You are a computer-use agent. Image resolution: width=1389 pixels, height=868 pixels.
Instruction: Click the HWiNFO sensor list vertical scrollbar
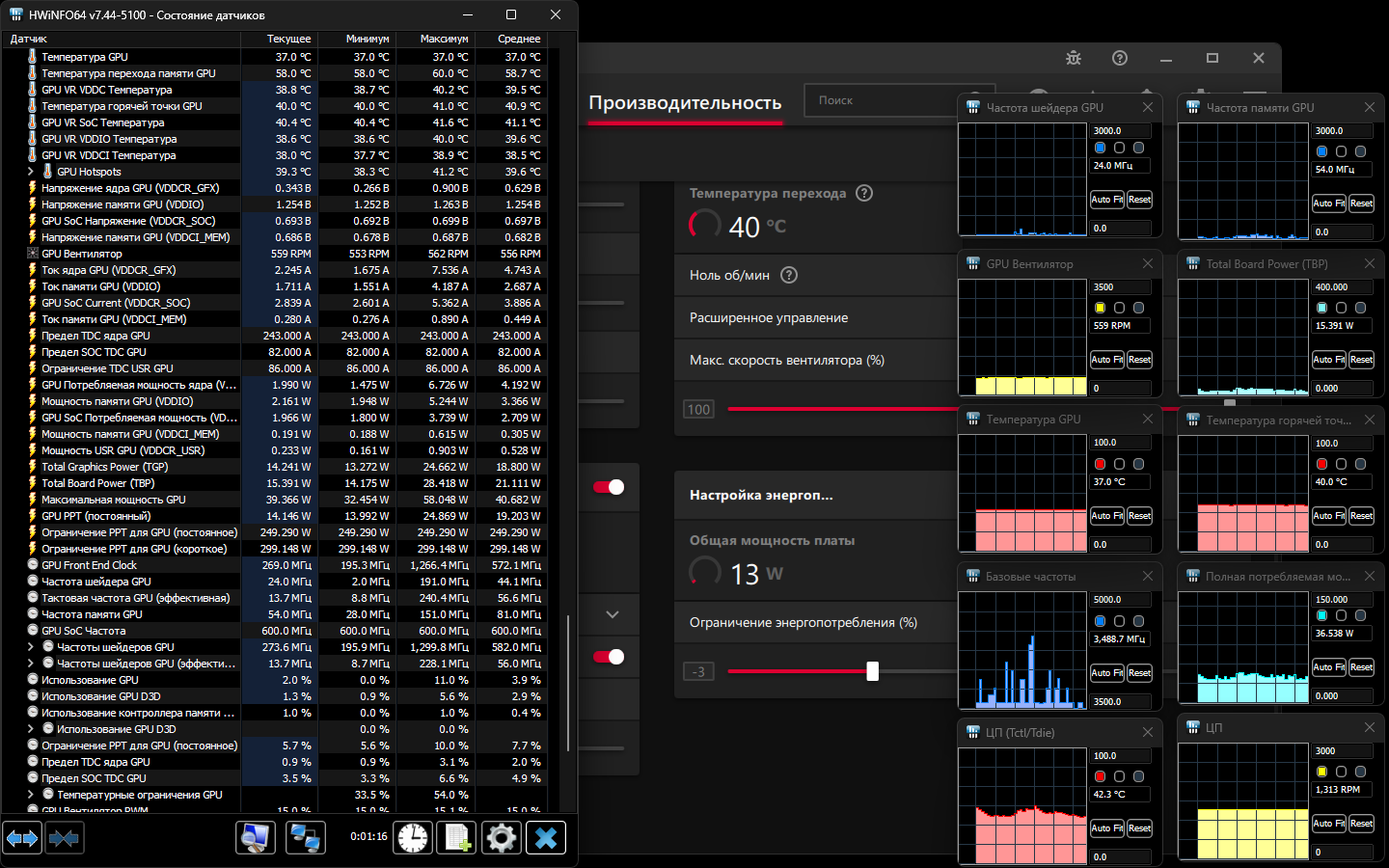[x=568, y=683]
